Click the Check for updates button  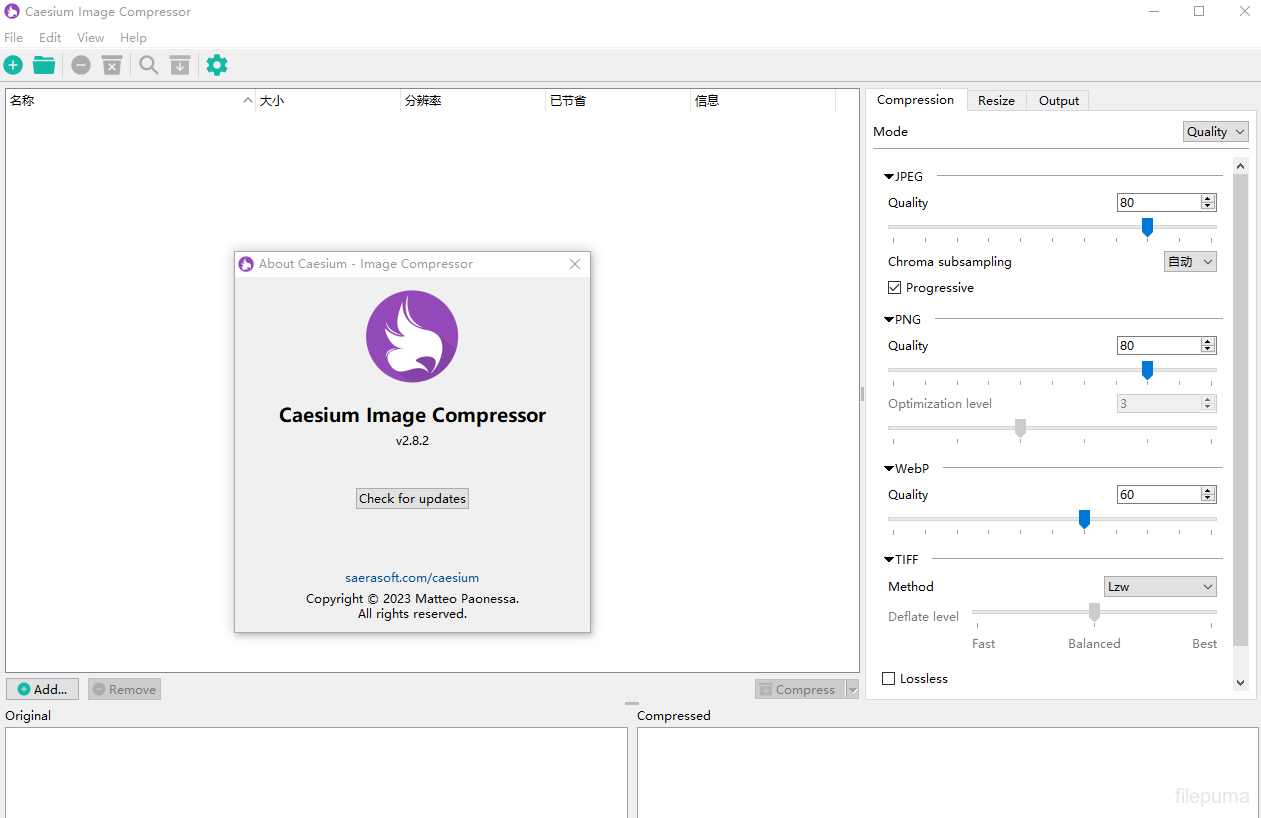(x=412, y=499)
